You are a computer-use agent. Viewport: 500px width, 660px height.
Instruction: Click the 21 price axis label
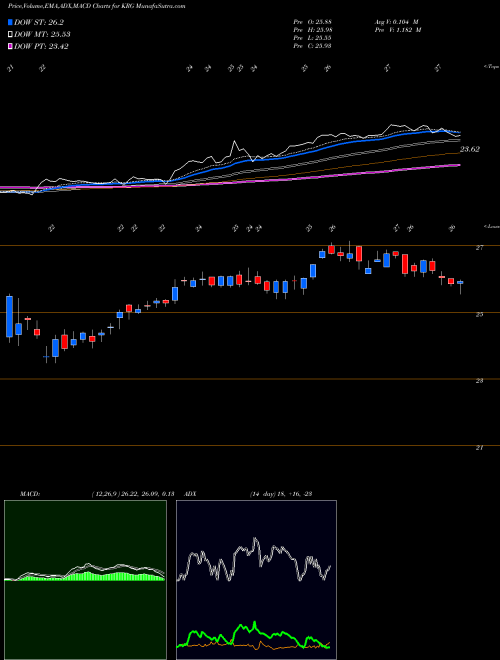pyautogui.click(x=479, y=447)
